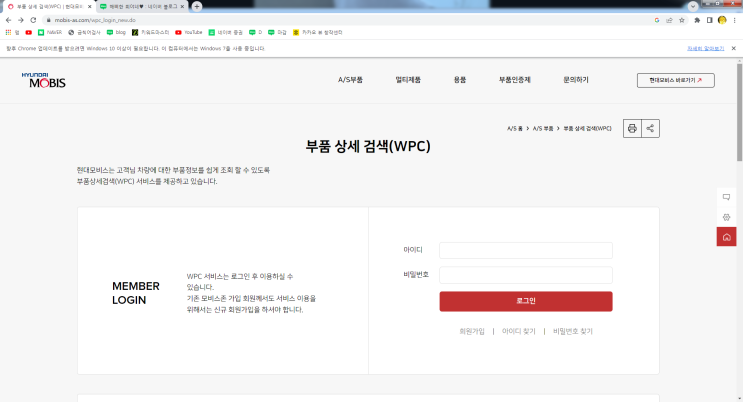Open a new browser tab
This screenshot has width=743, height=402.
pyautogui.click(x=197, y=7)
